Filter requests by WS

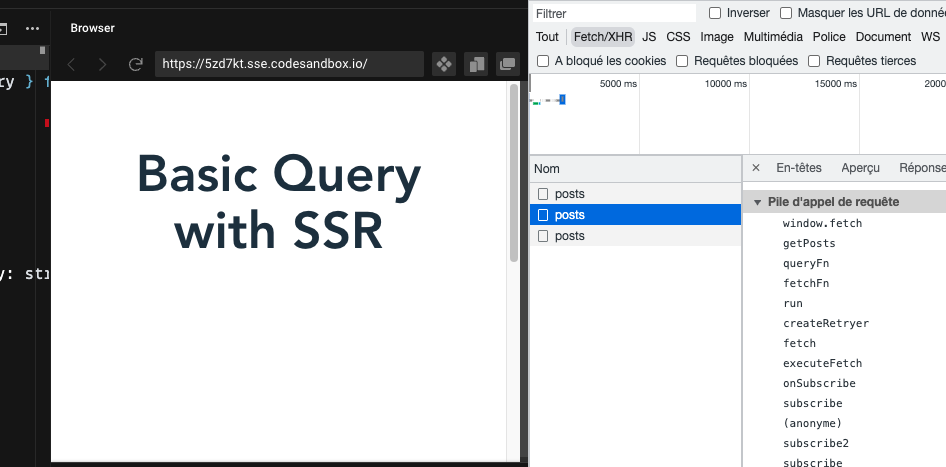[x=930, y=37]
